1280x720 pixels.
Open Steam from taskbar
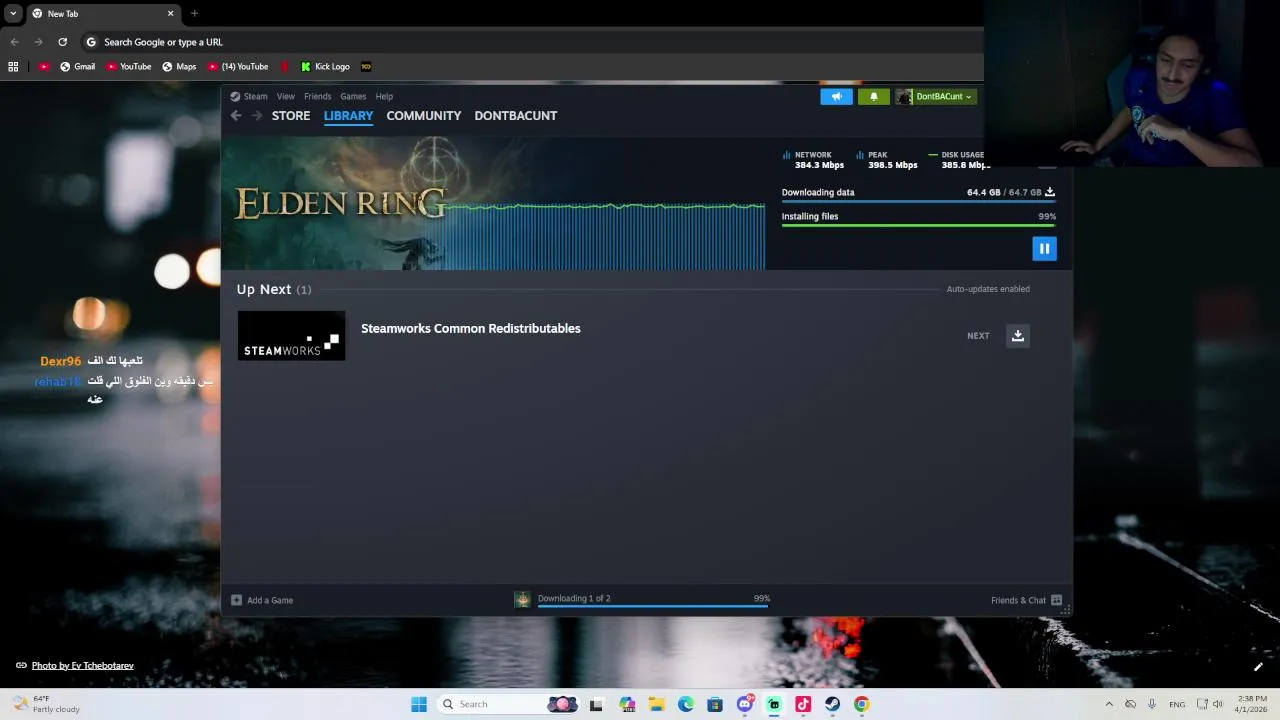pos(832,704)
